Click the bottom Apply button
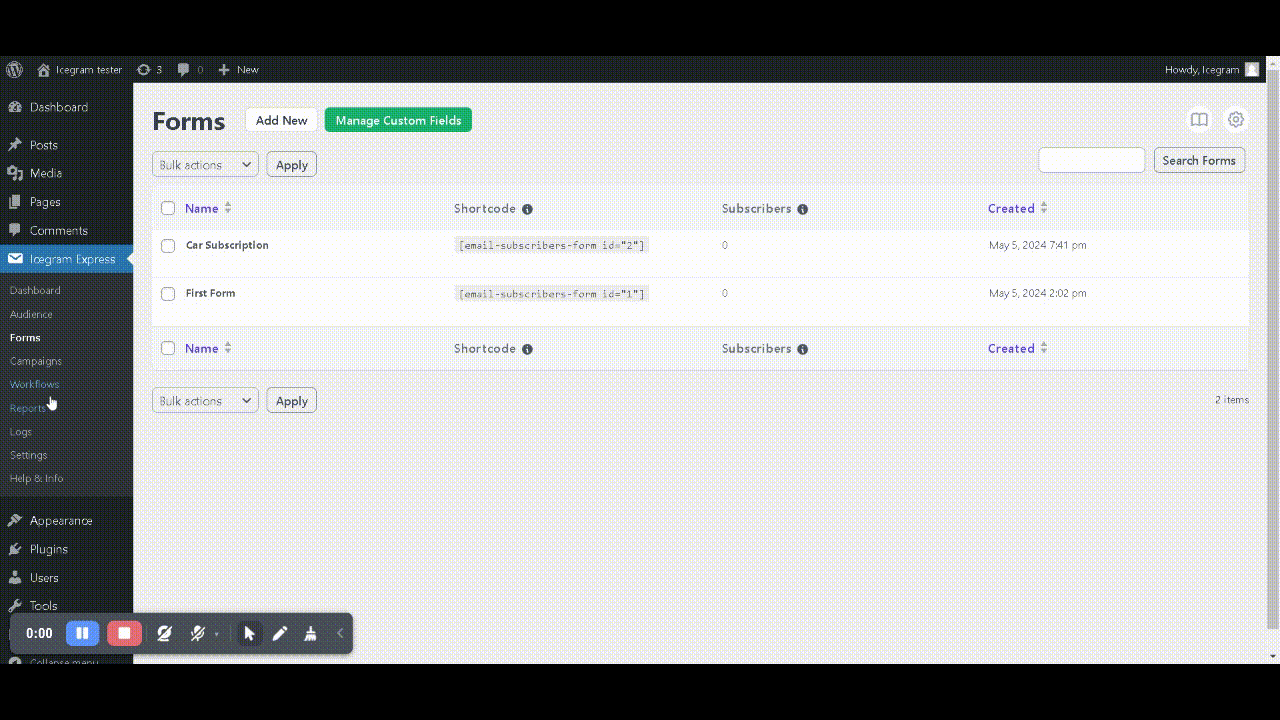The height and width of the screenshot is (720, 1280). (x=291, y=401)
